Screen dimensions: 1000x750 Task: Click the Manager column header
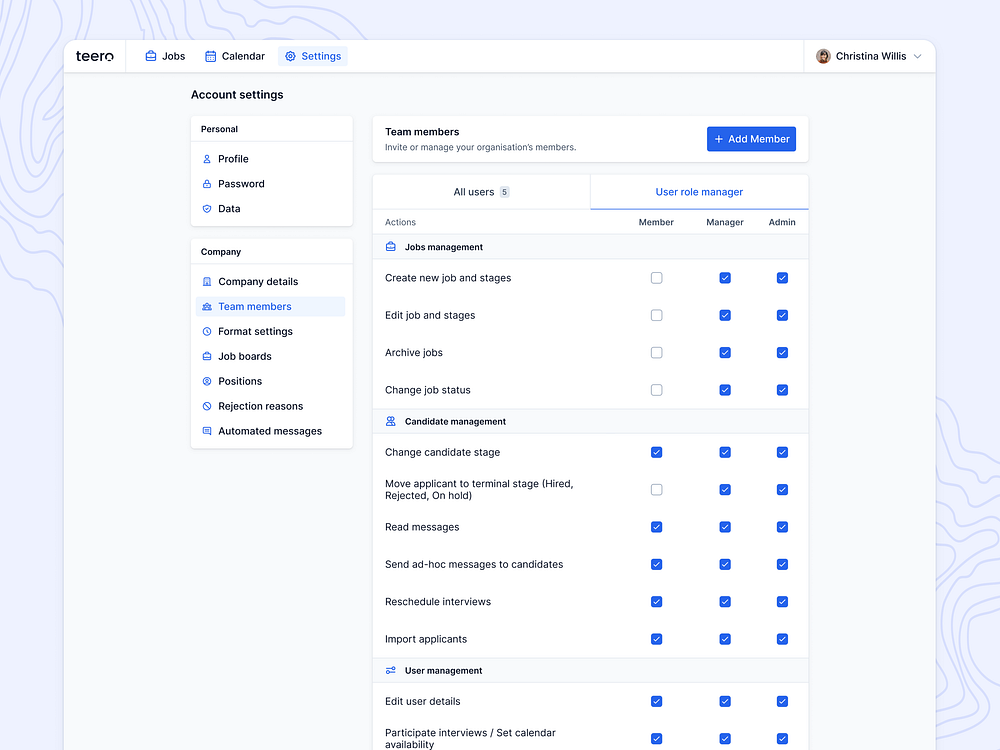pyautogui.click(x=724, y=222)
